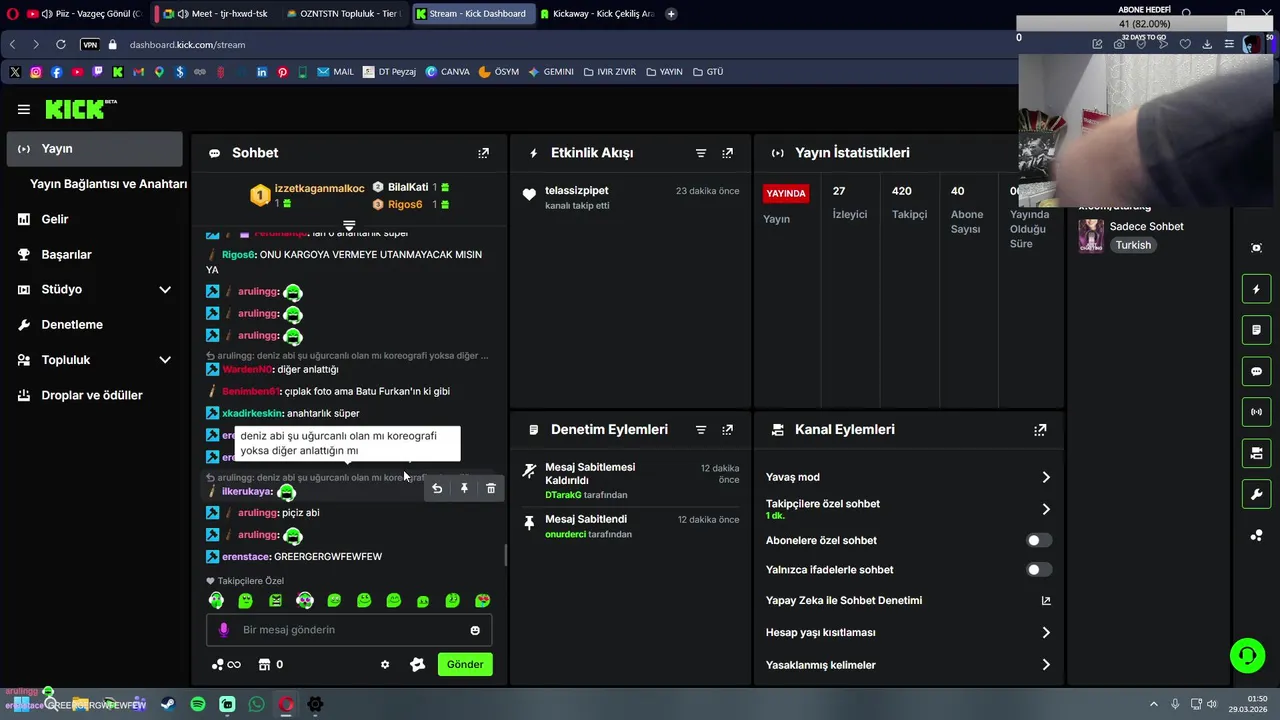The image size is (1280, 720).
Task: Click the Abone Hedefi progress bar
Action: pos(1144,24)
